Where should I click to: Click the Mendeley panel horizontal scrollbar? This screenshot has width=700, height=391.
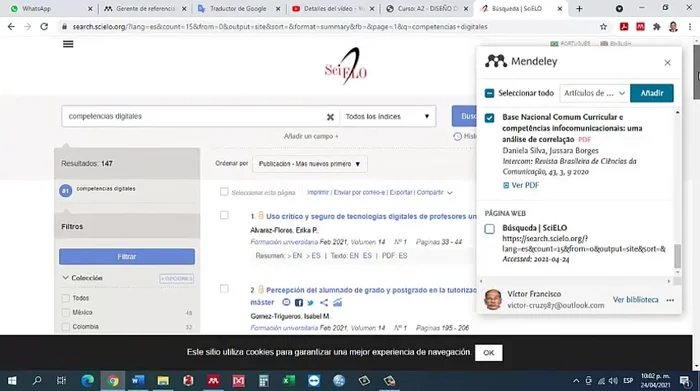coord(575,281)
